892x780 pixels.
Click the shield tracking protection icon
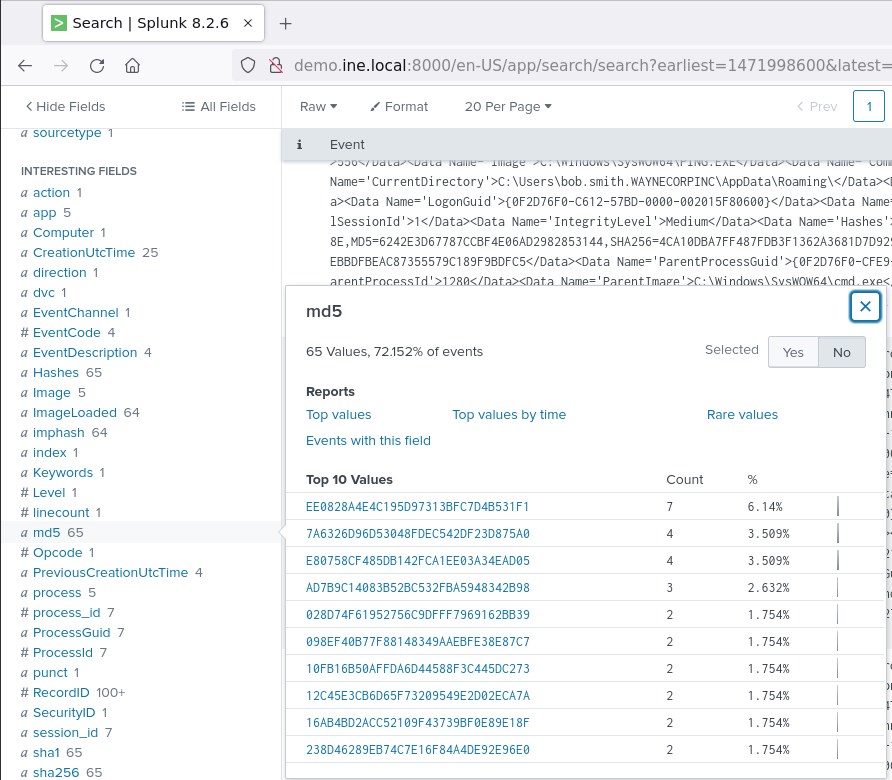[x=249, y=65]
